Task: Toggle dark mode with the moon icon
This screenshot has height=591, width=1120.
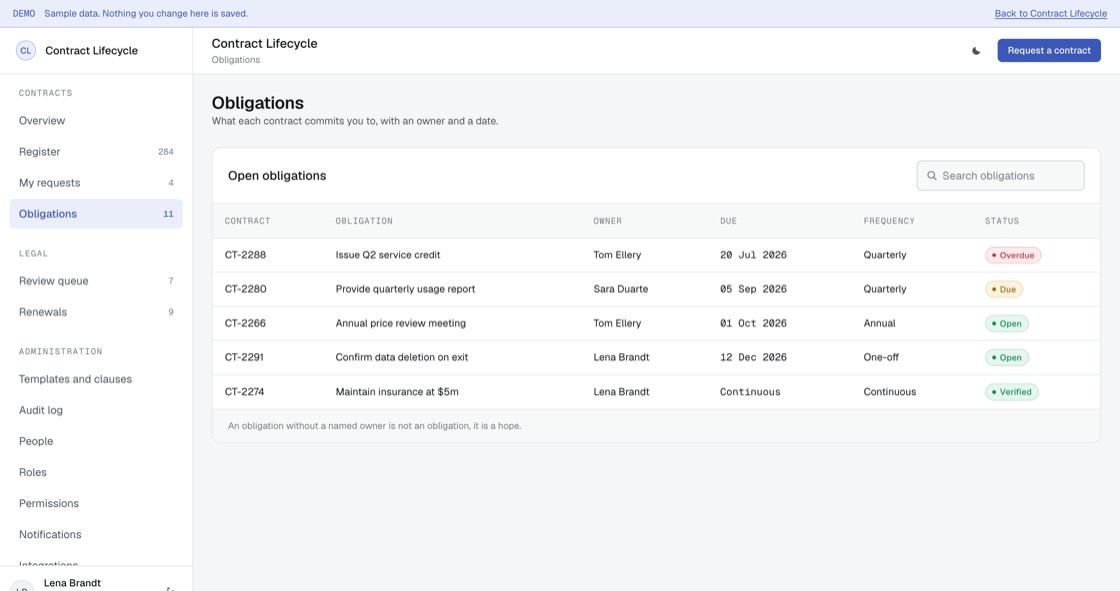Action: (976, 51)
